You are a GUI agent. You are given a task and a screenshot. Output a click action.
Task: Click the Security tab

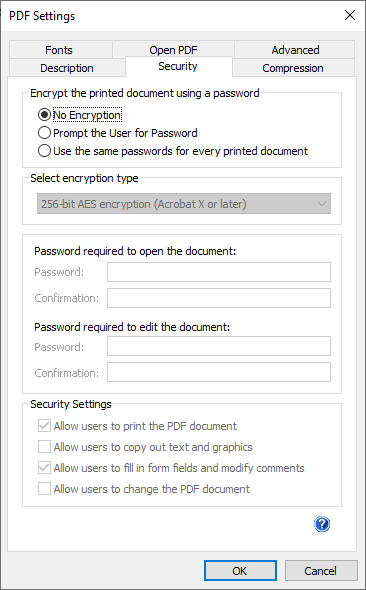tap(178, 67)
